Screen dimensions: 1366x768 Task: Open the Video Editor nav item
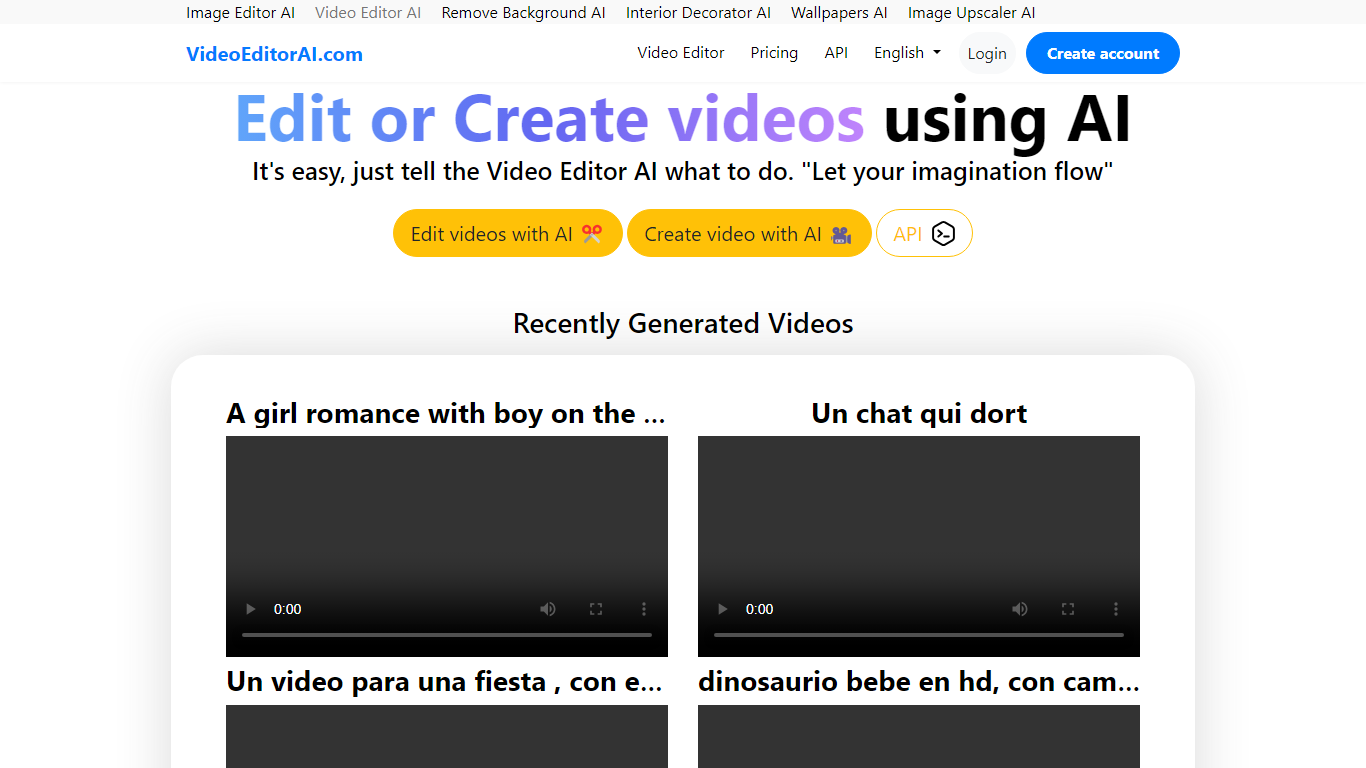680,53
